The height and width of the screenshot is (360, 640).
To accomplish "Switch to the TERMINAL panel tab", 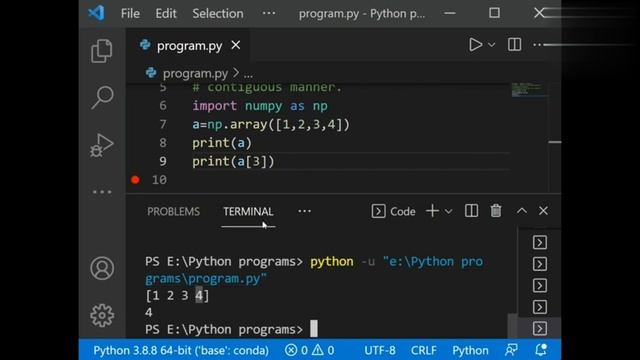I will point(248,211).
